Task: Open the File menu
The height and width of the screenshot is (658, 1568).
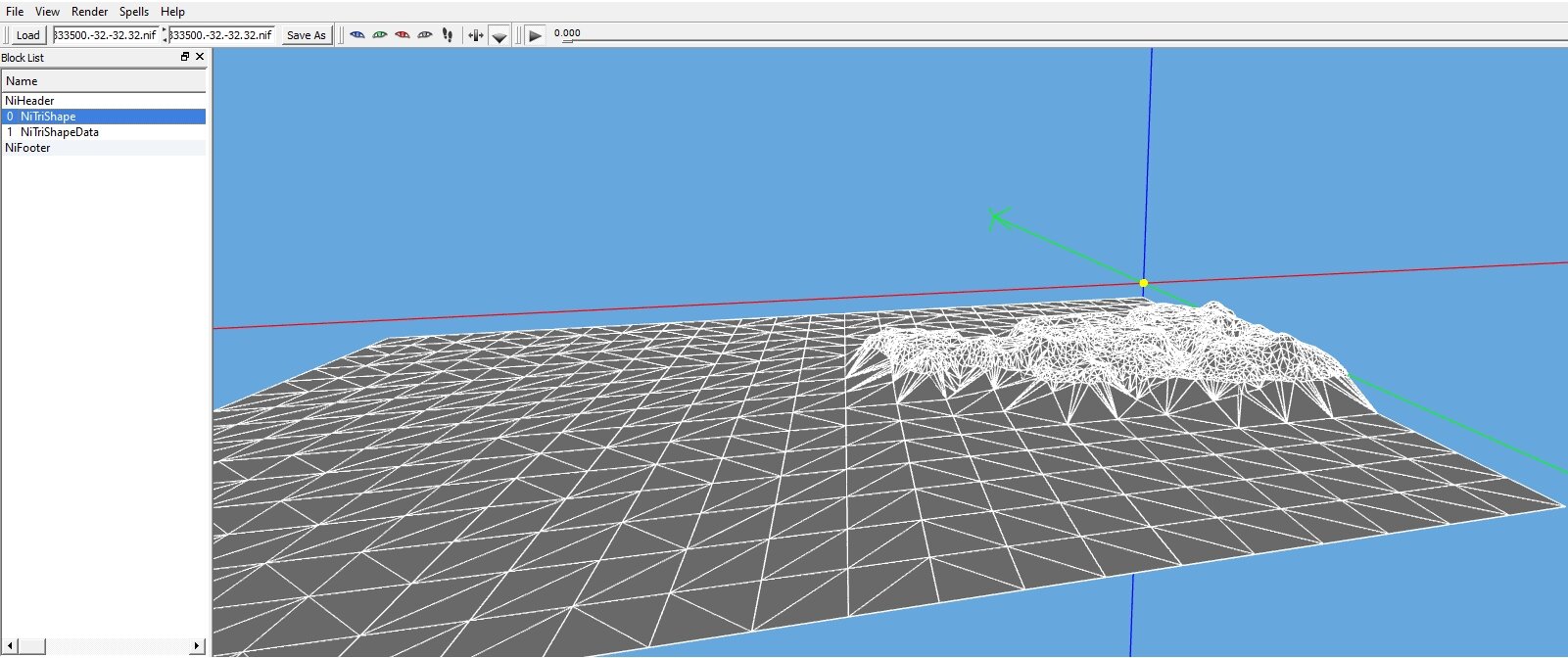Action: (15, 11)
